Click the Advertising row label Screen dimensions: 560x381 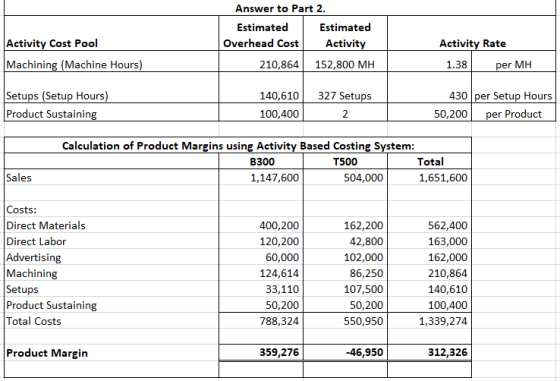click(x=111, y=257)
